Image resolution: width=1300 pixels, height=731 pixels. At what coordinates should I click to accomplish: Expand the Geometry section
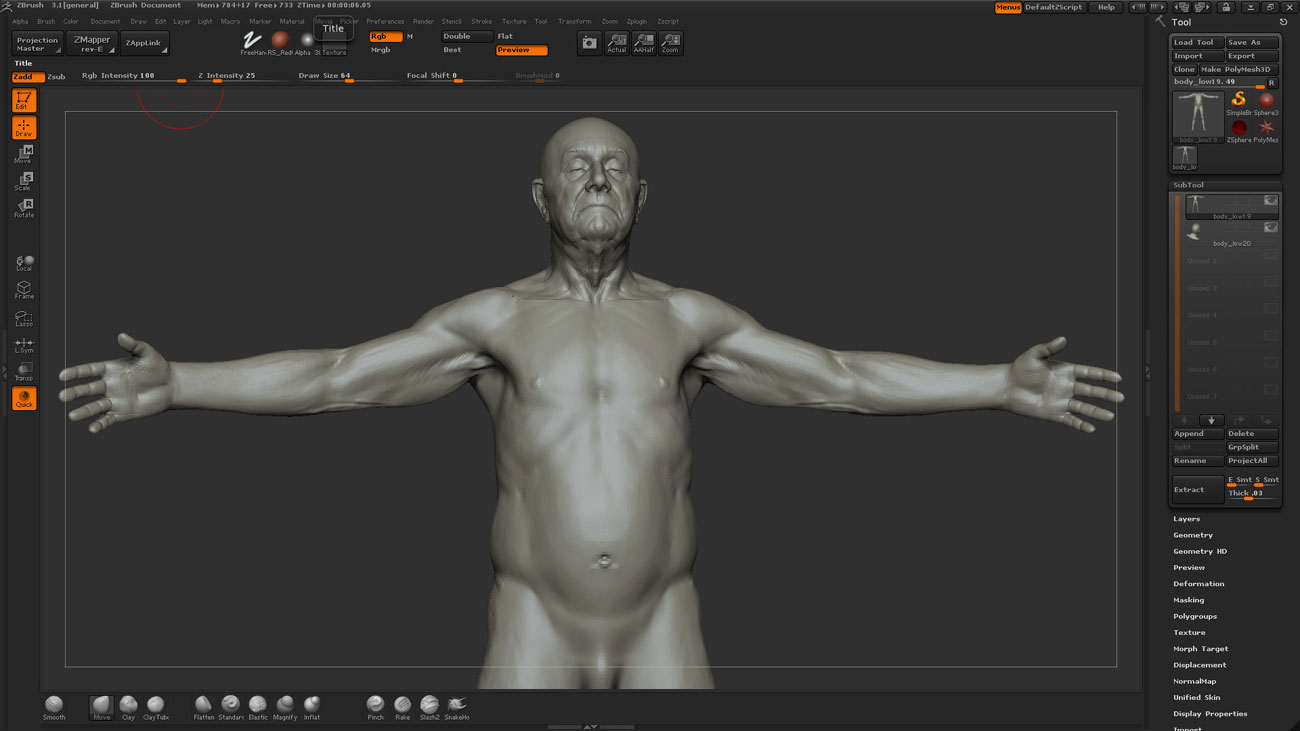(x=1193, y=535)
